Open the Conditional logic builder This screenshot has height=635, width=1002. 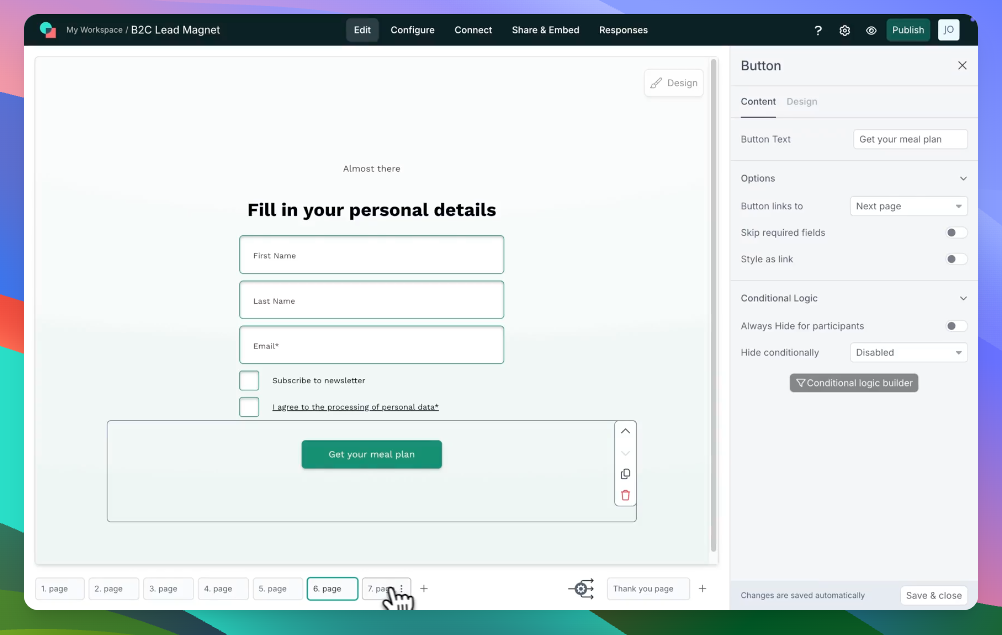[x=854, y=382]
